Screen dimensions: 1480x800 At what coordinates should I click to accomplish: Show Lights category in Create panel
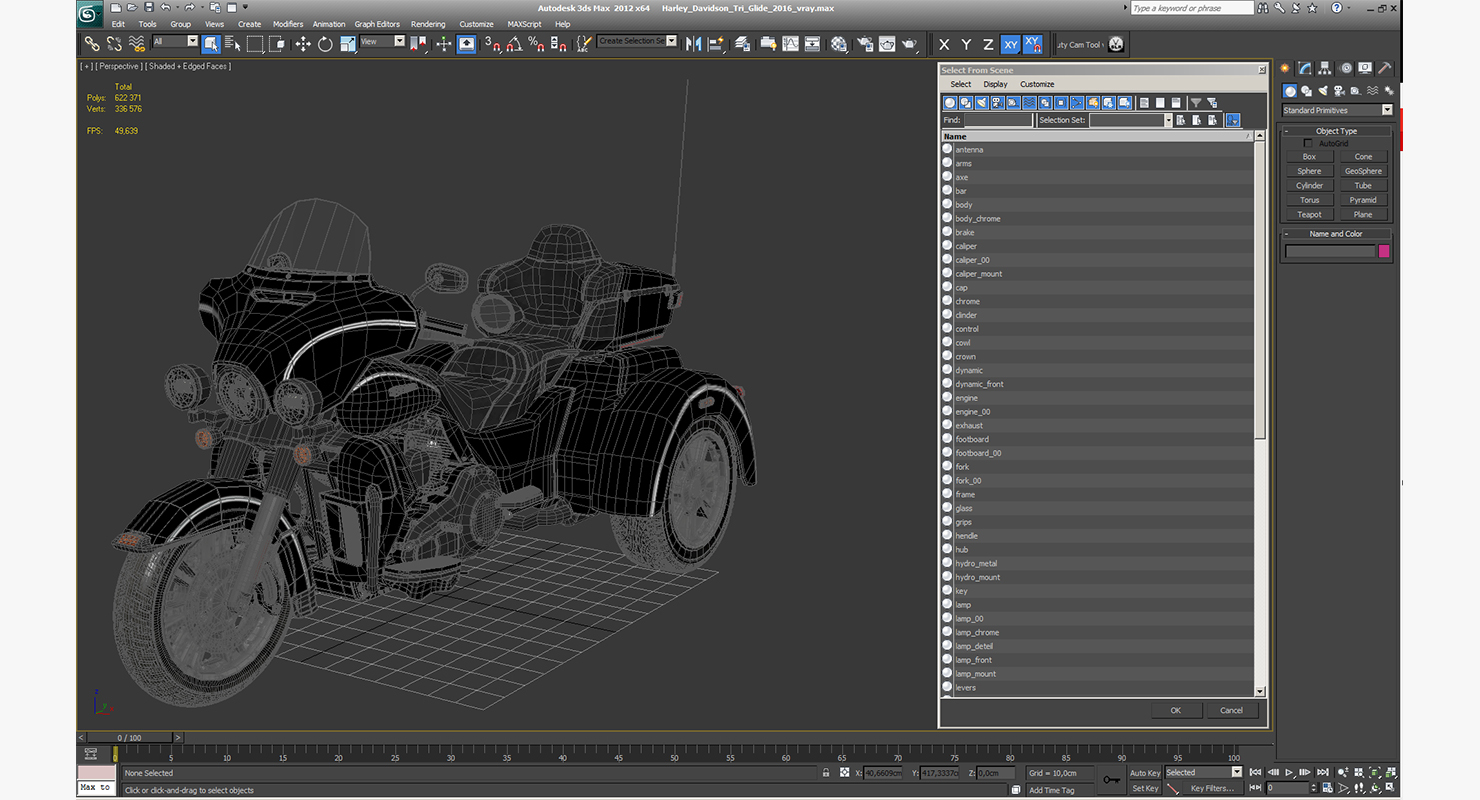click(x=1323, y=91)
